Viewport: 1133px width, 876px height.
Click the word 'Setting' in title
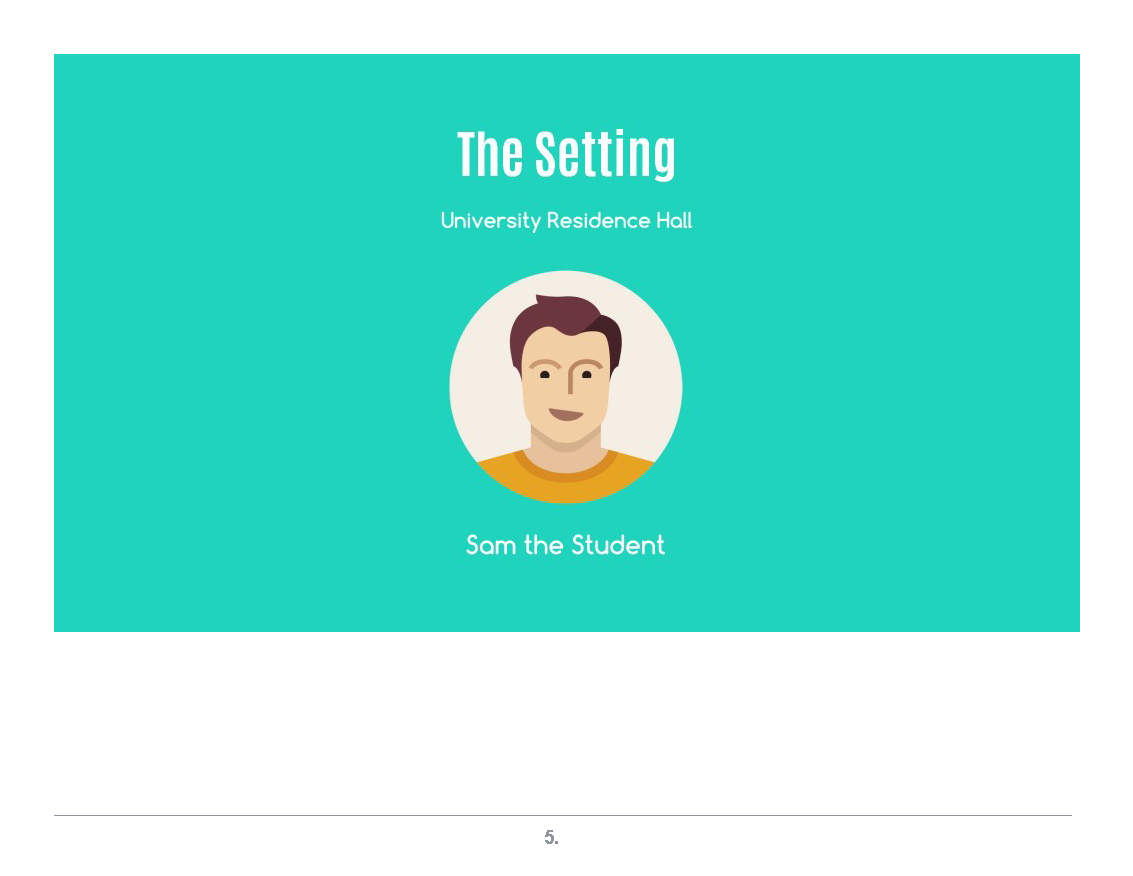coord(606,154)
